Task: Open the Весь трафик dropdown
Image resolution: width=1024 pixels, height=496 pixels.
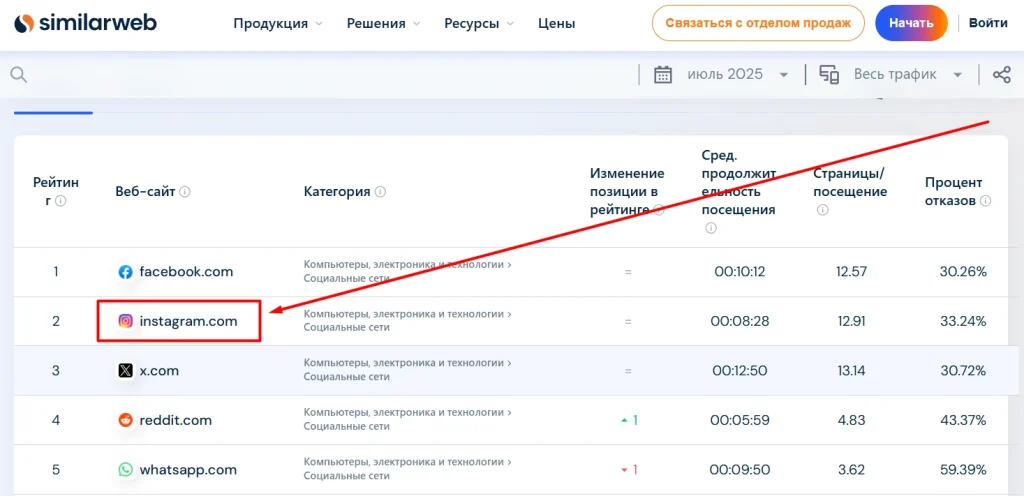Action: (x=908, y=74)
